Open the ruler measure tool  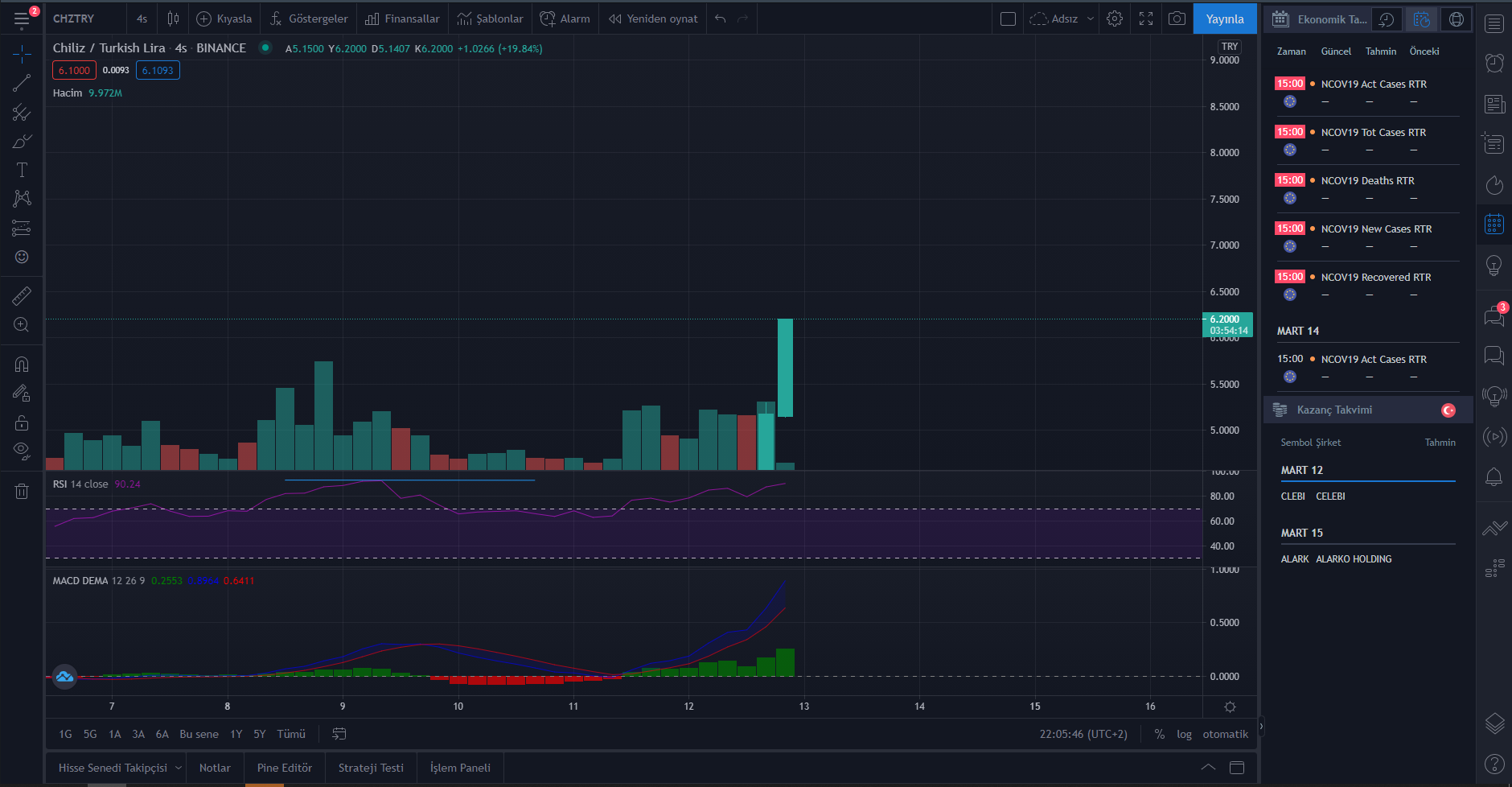point(22,295)
